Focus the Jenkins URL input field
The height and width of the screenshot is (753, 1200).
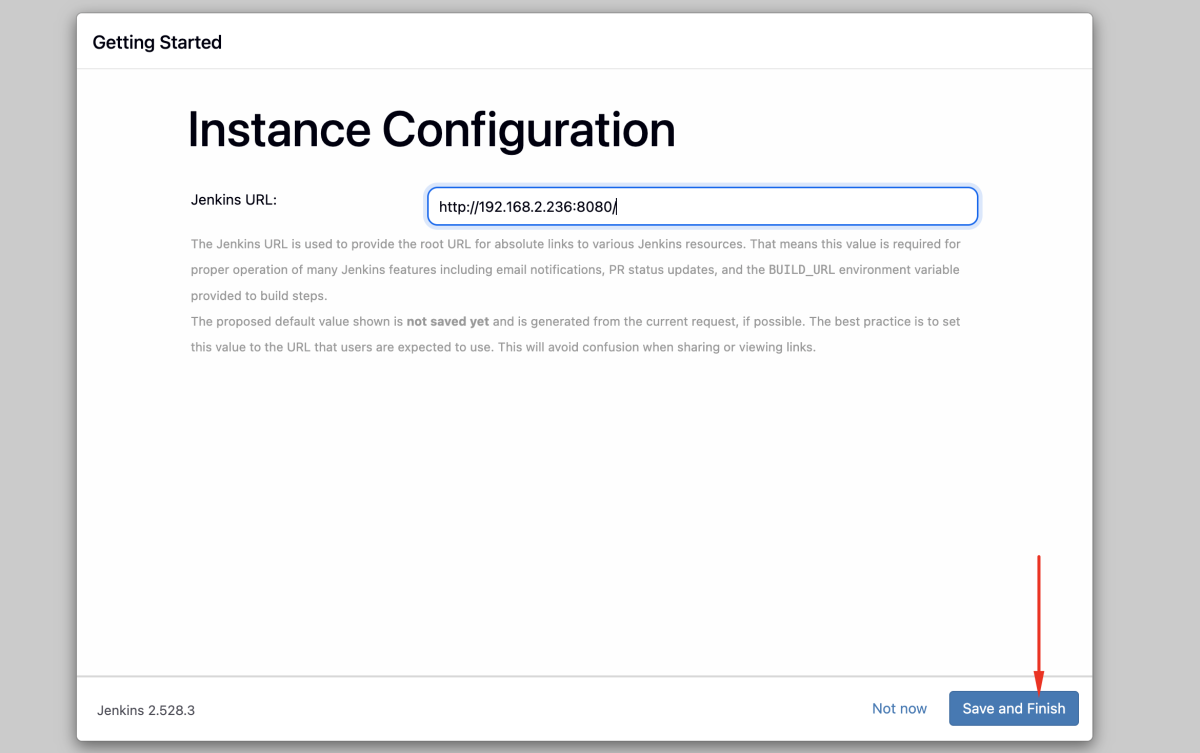point(701,207)
